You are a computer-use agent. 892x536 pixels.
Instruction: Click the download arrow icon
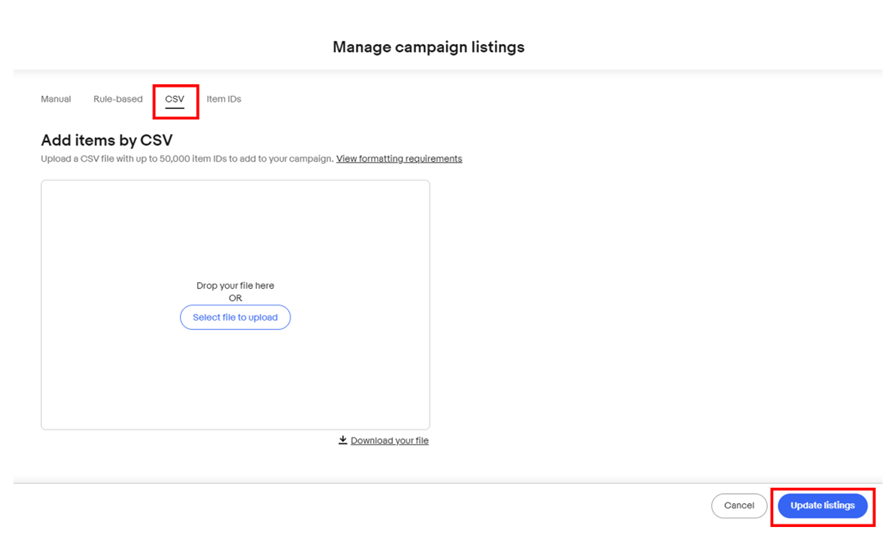(342, 440)
